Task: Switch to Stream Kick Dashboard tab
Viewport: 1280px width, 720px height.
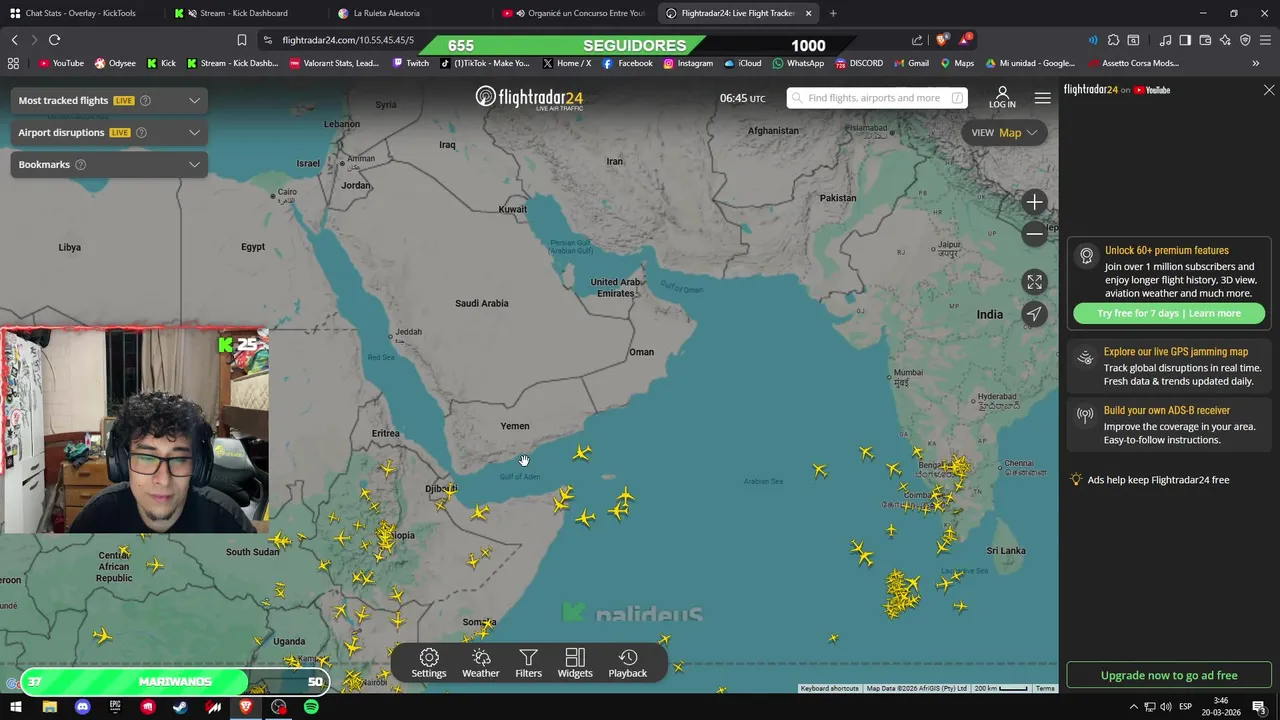Action: pyautogui.click(x=243, y=13)
